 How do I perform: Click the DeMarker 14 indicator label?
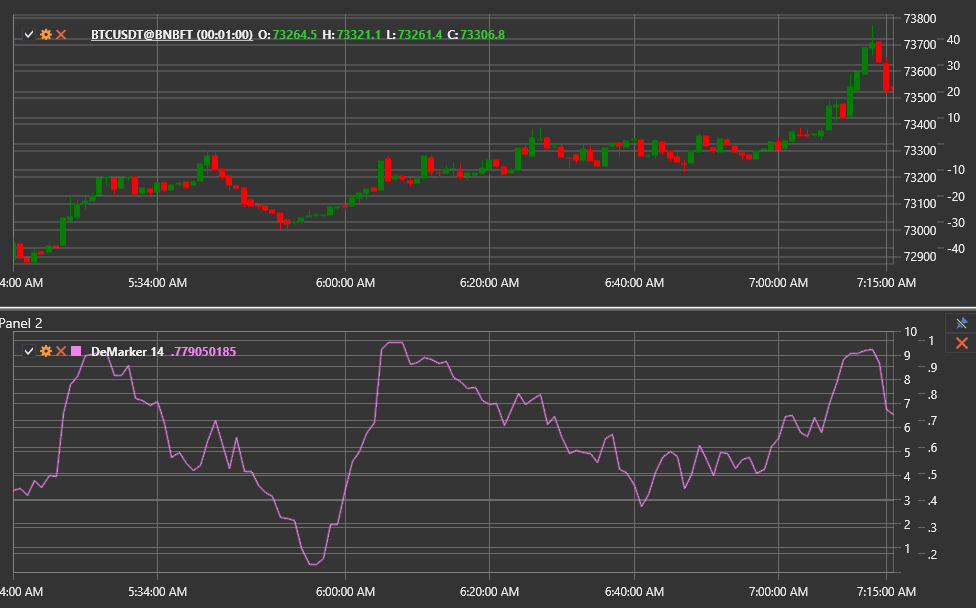(127, 352)
